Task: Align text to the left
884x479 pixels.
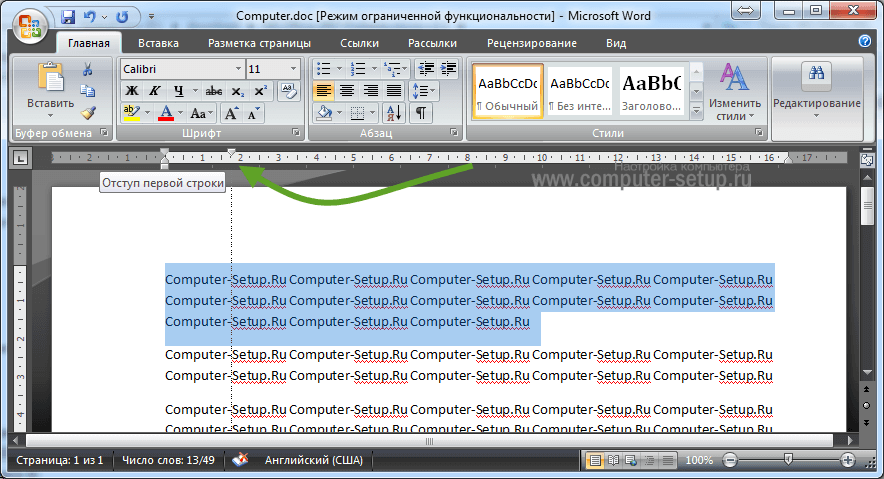Action: pyautogui.click(x=323, y=91)
